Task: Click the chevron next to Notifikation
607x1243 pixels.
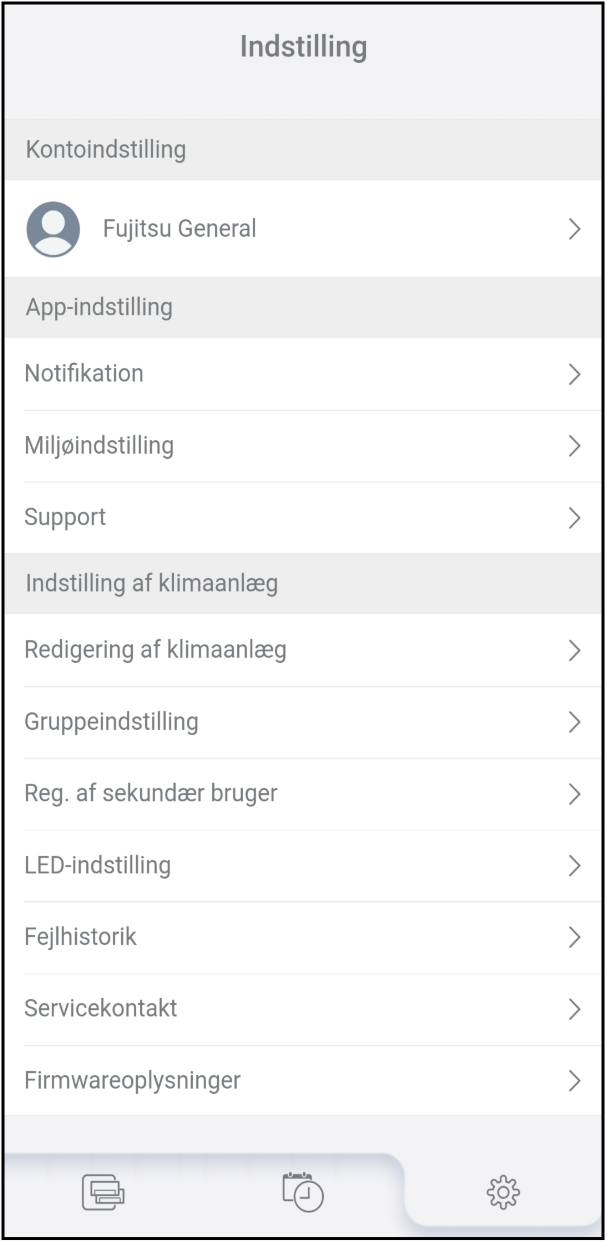Action: [x=574, y=374]
